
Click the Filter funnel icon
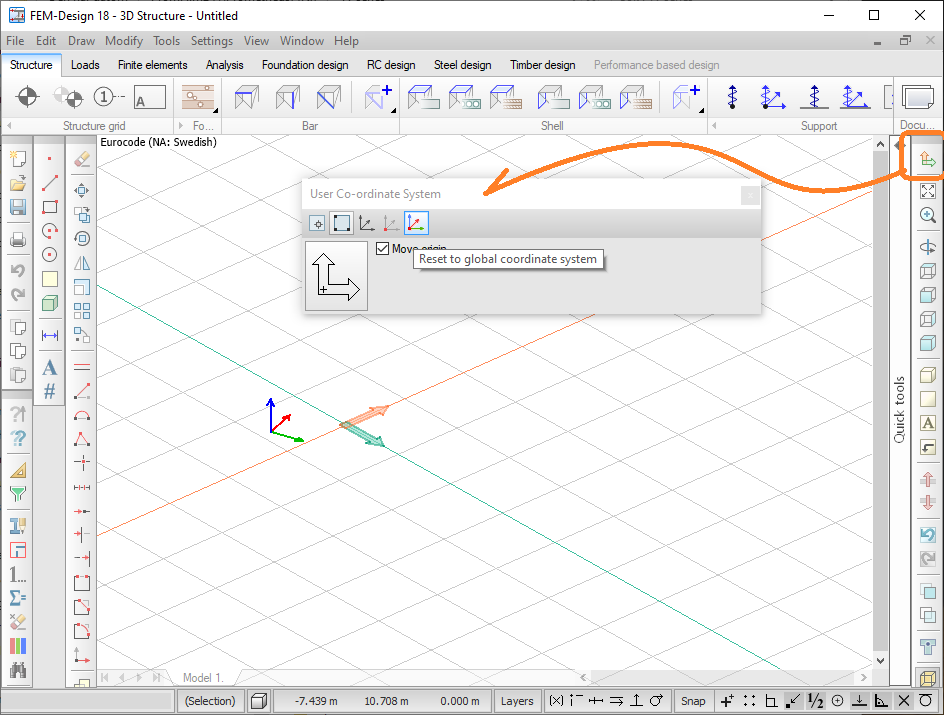[18, 494]
